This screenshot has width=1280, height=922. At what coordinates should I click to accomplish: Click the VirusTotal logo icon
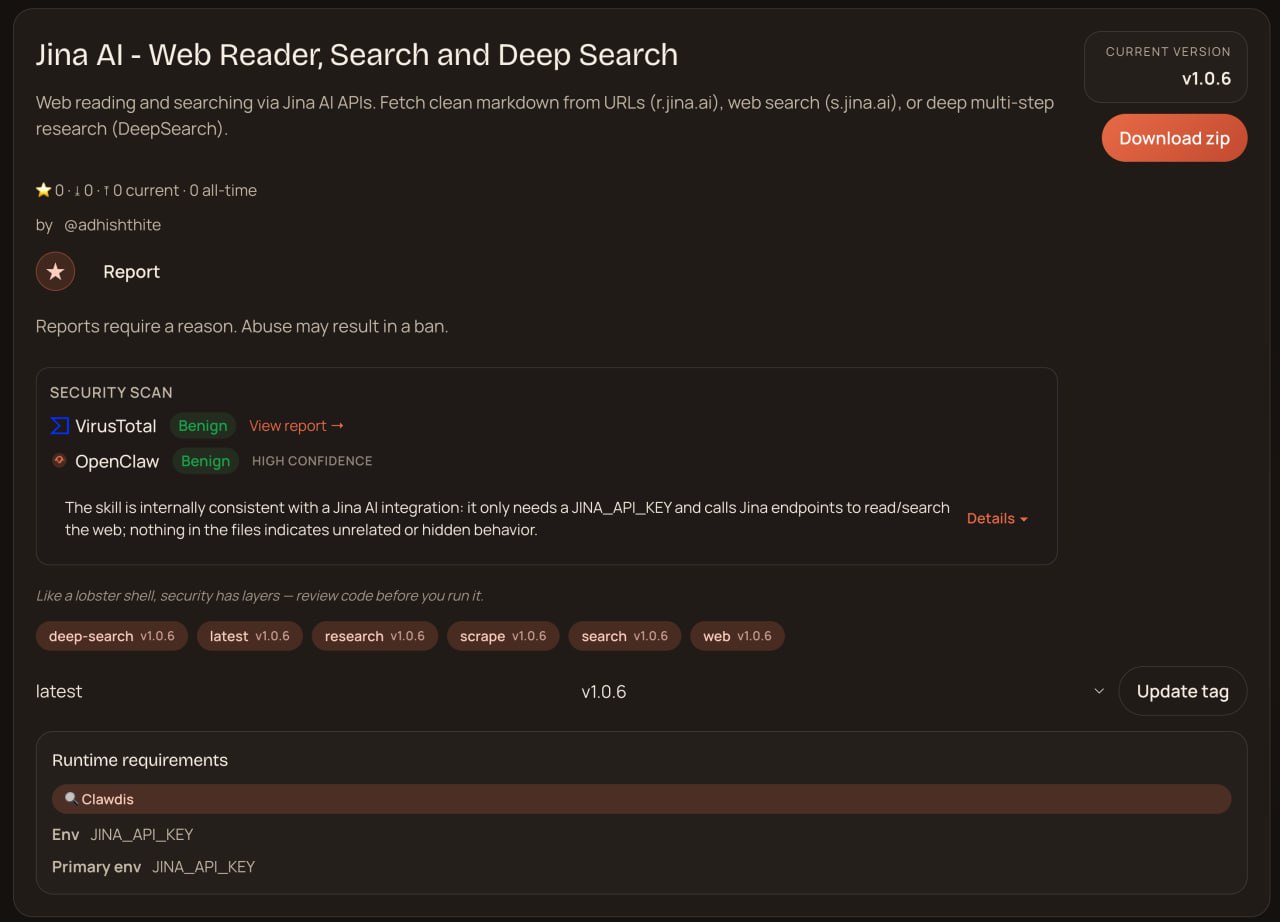pos(59,426)
